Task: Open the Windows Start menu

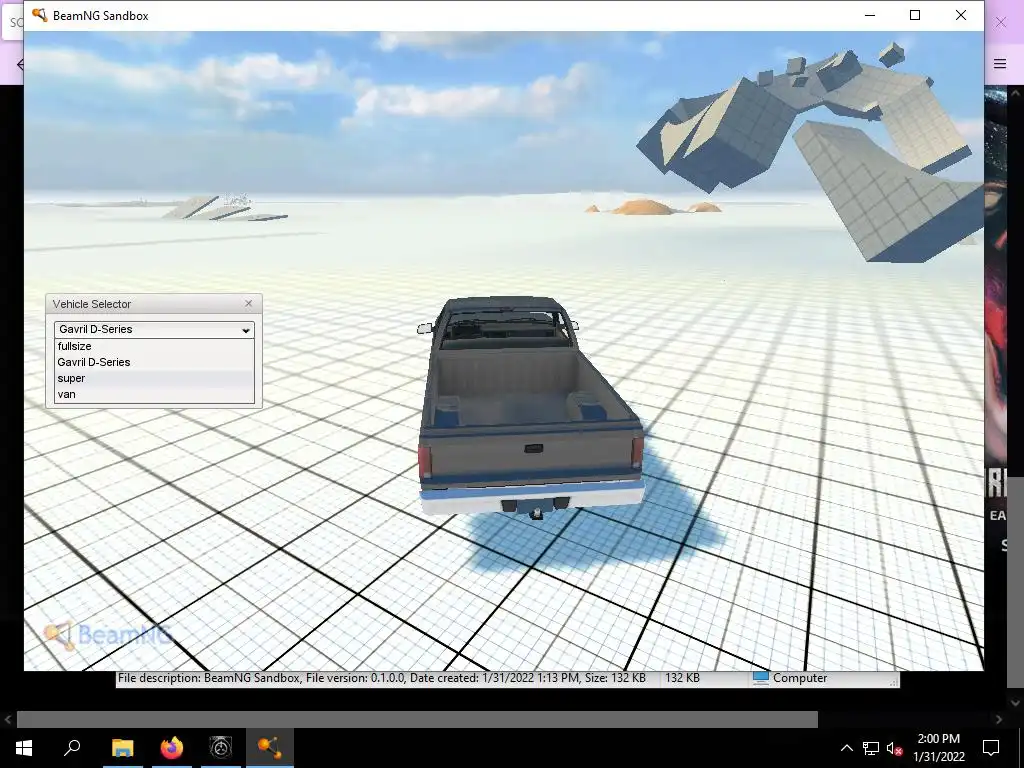Action: (24, 748)
